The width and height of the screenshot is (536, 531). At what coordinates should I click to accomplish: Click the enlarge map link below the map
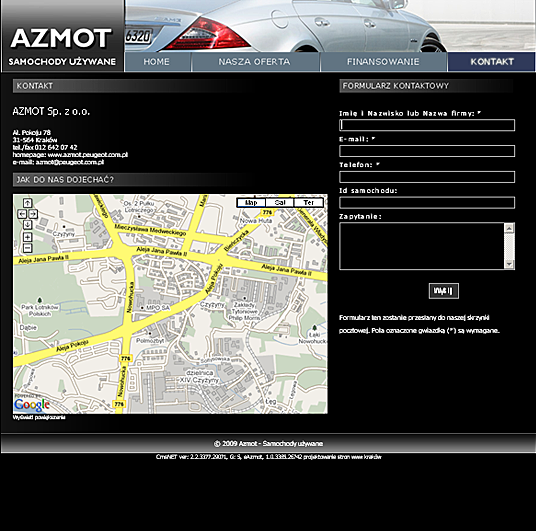pyautogui.click(x=39, y=417)
